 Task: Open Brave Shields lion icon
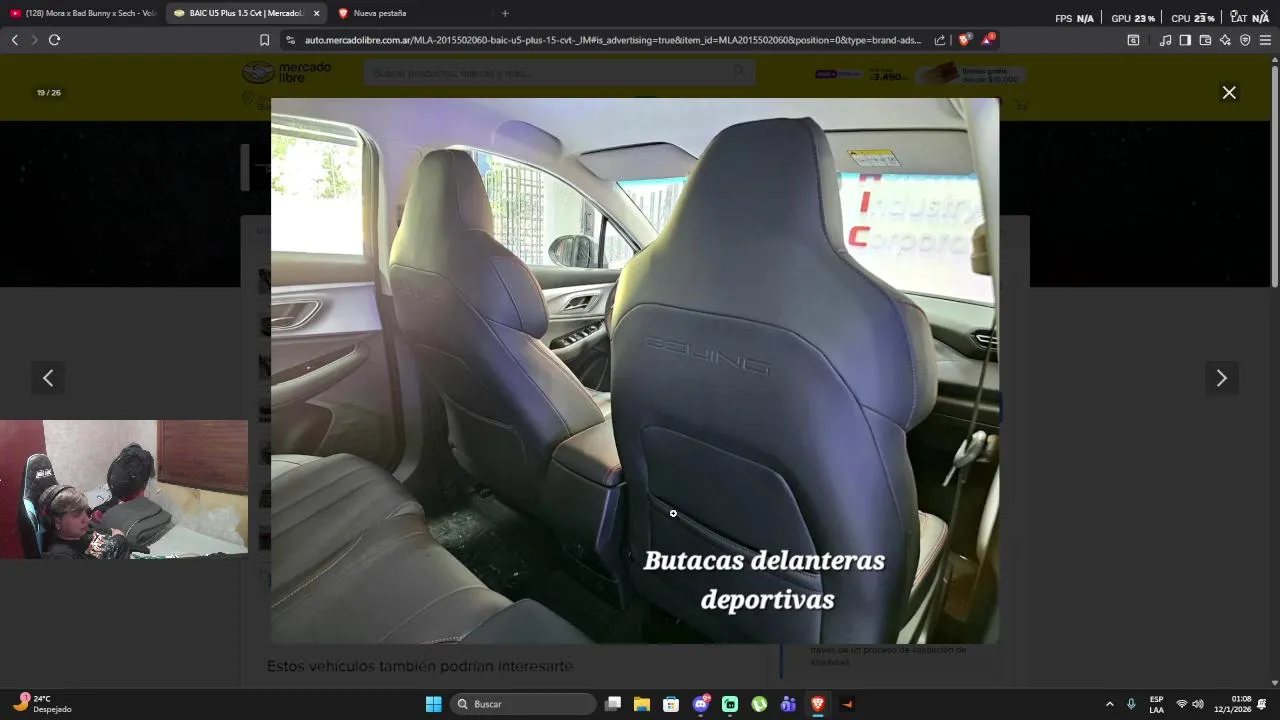[x=964, y=40]
